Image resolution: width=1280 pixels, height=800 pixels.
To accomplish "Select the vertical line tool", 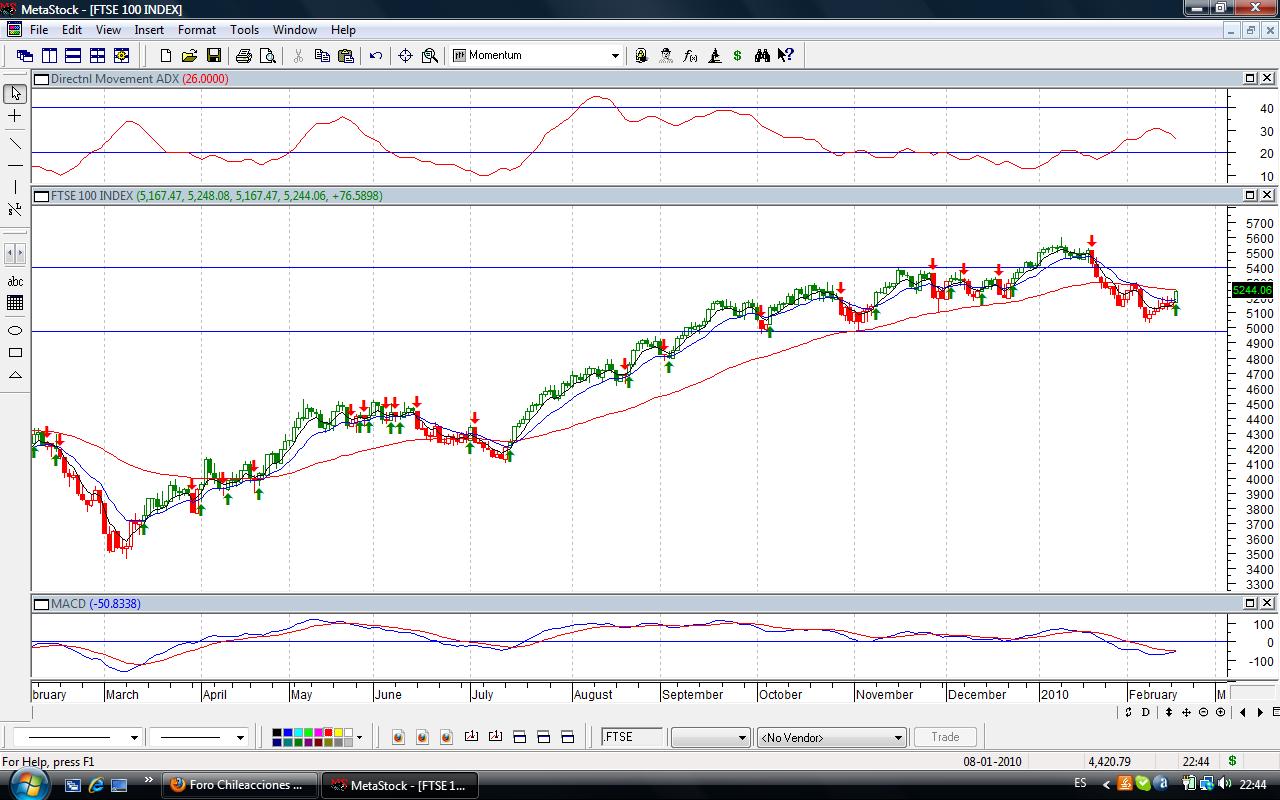I will coord(15,187).
